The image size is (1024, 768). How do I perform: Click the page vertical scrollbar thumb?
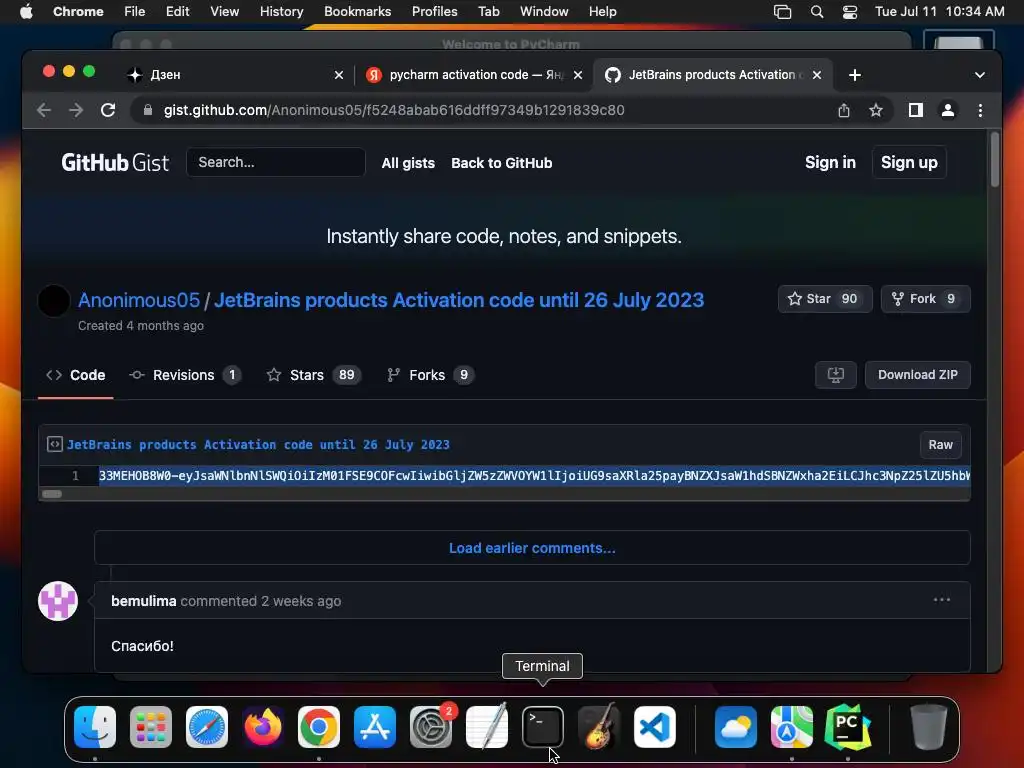(995, 160)
